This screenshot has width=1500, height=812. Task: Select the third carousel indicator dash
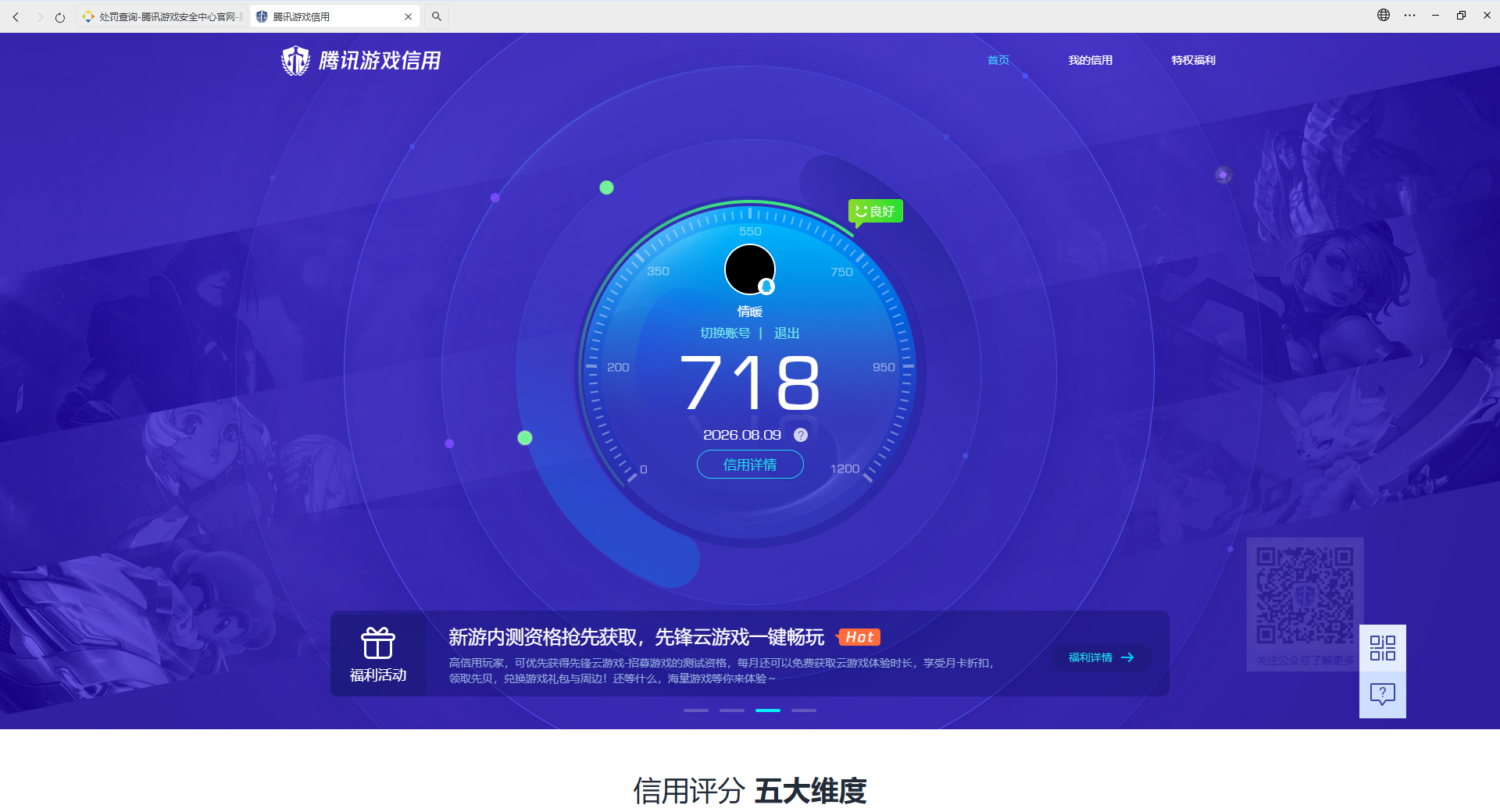(768, 710)
